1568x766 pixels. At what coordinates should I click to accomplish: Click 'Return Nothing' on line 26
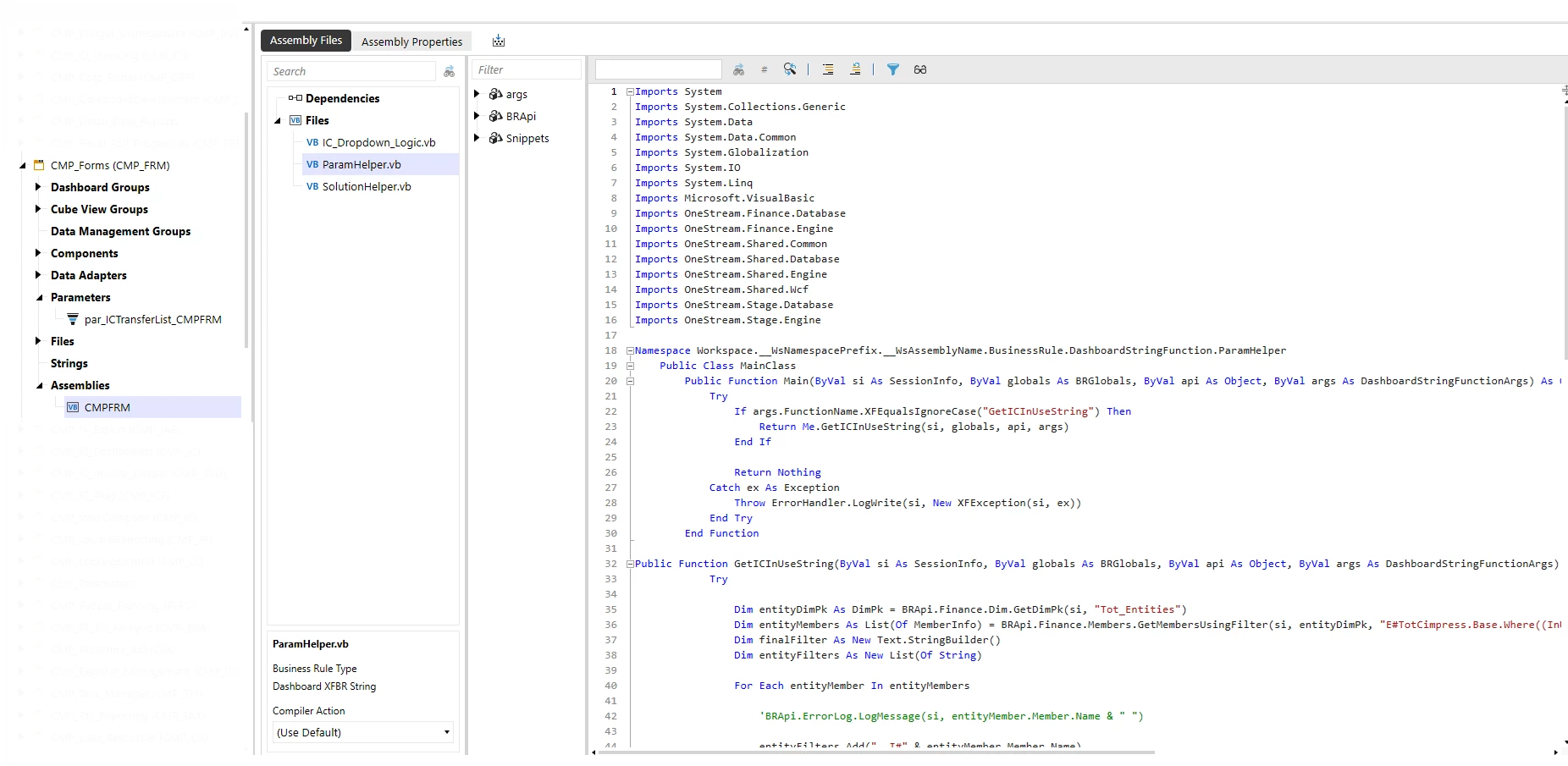(777, 472)
